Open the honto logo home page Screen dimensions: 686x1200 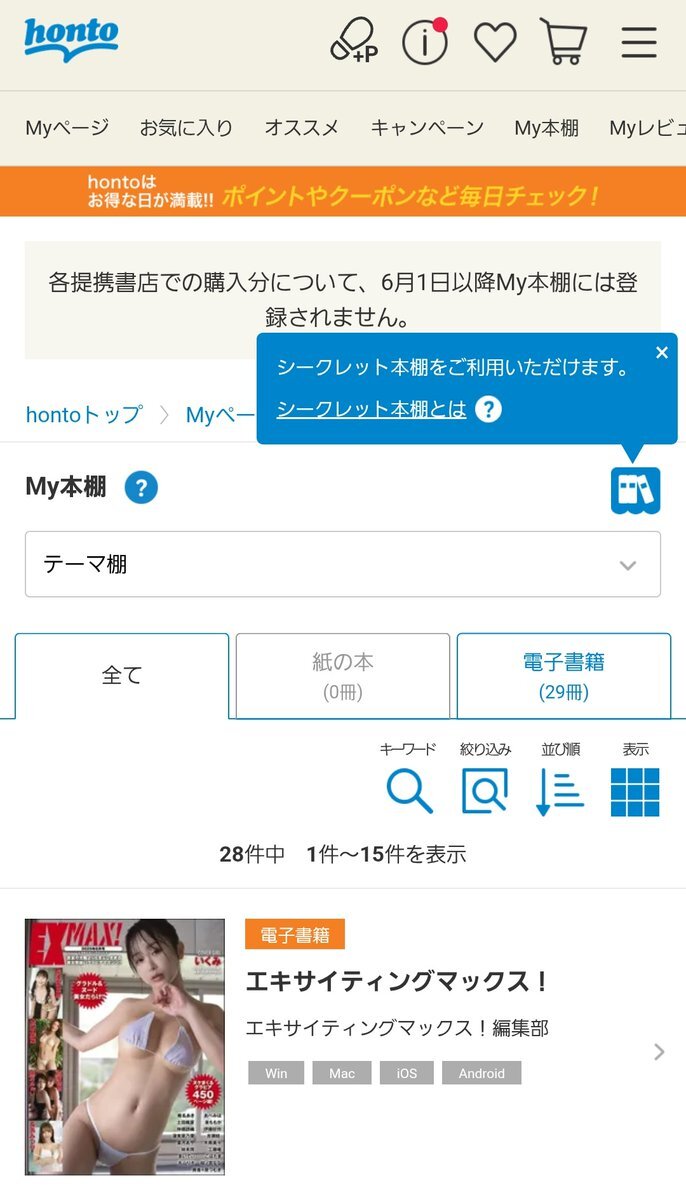[x=71, y=40]
